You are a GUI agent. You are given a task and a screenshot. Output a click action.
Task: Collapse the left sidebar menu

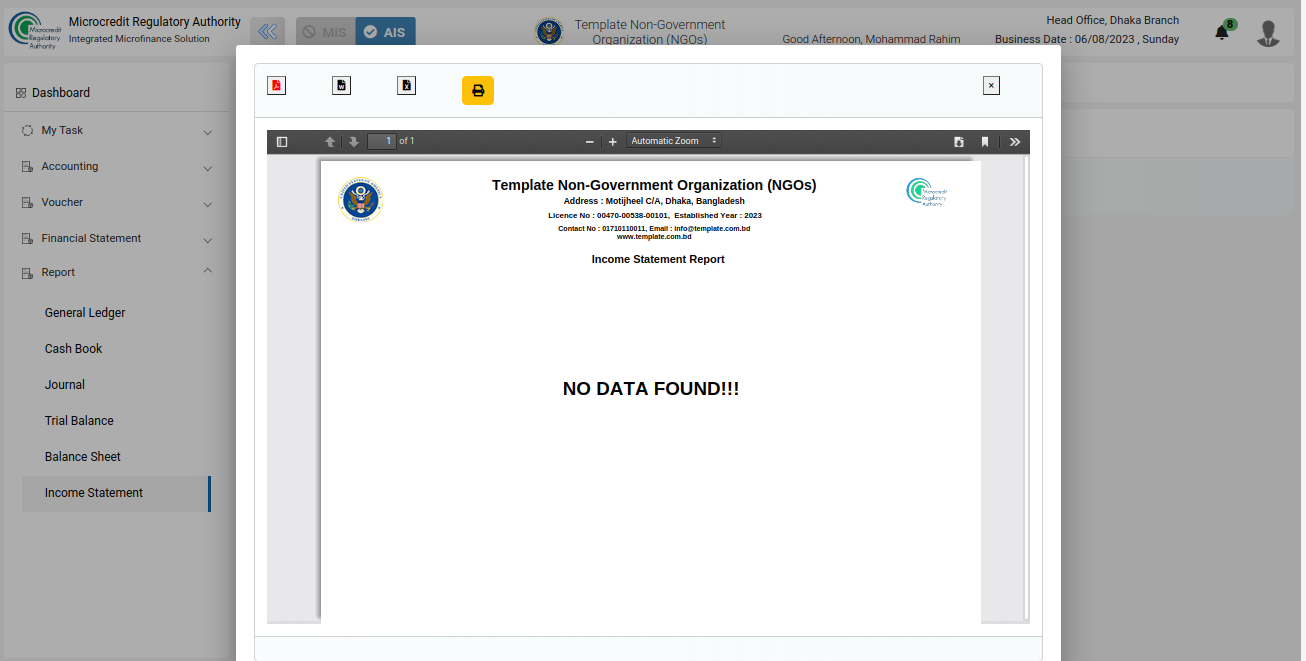pyautogui.click(x=267, y=32)
